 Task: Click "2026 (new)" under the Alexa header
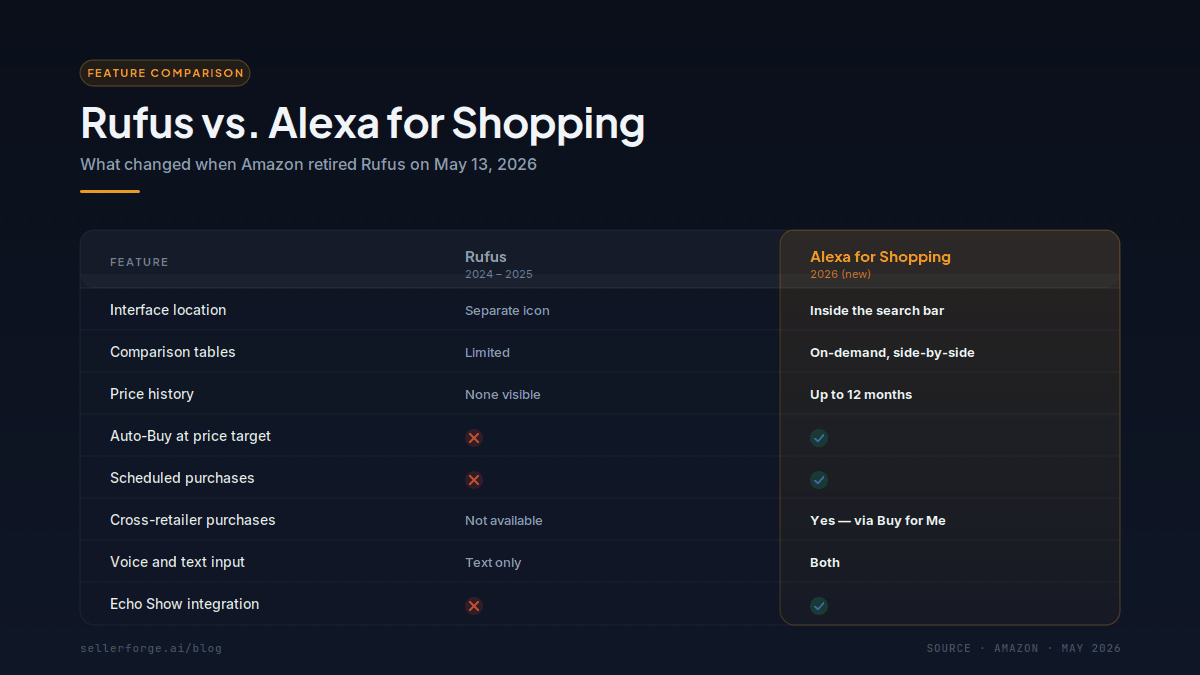click(840, 274)
